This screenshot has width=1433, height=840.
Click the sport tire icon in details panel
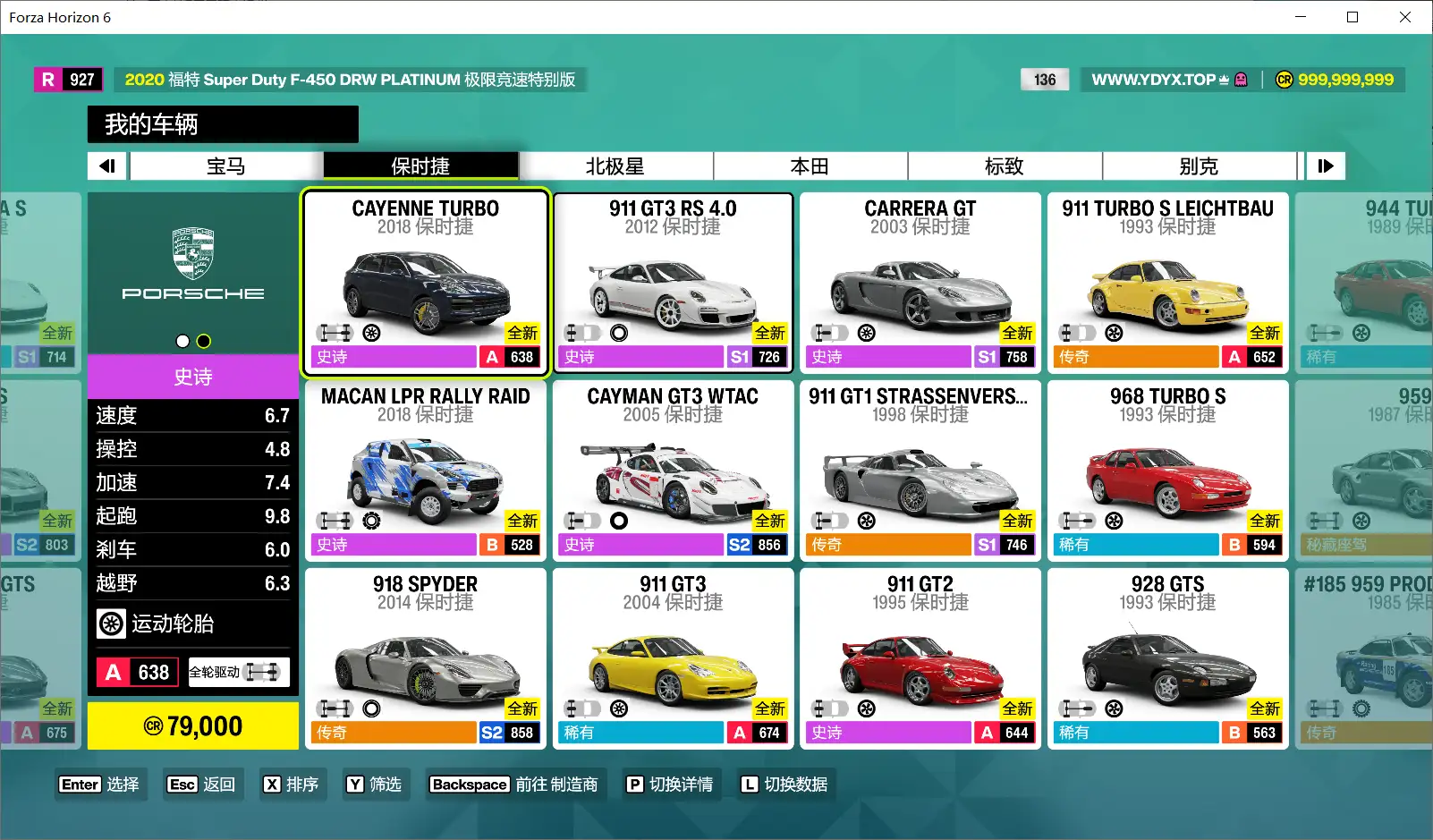tap(111, 624)
